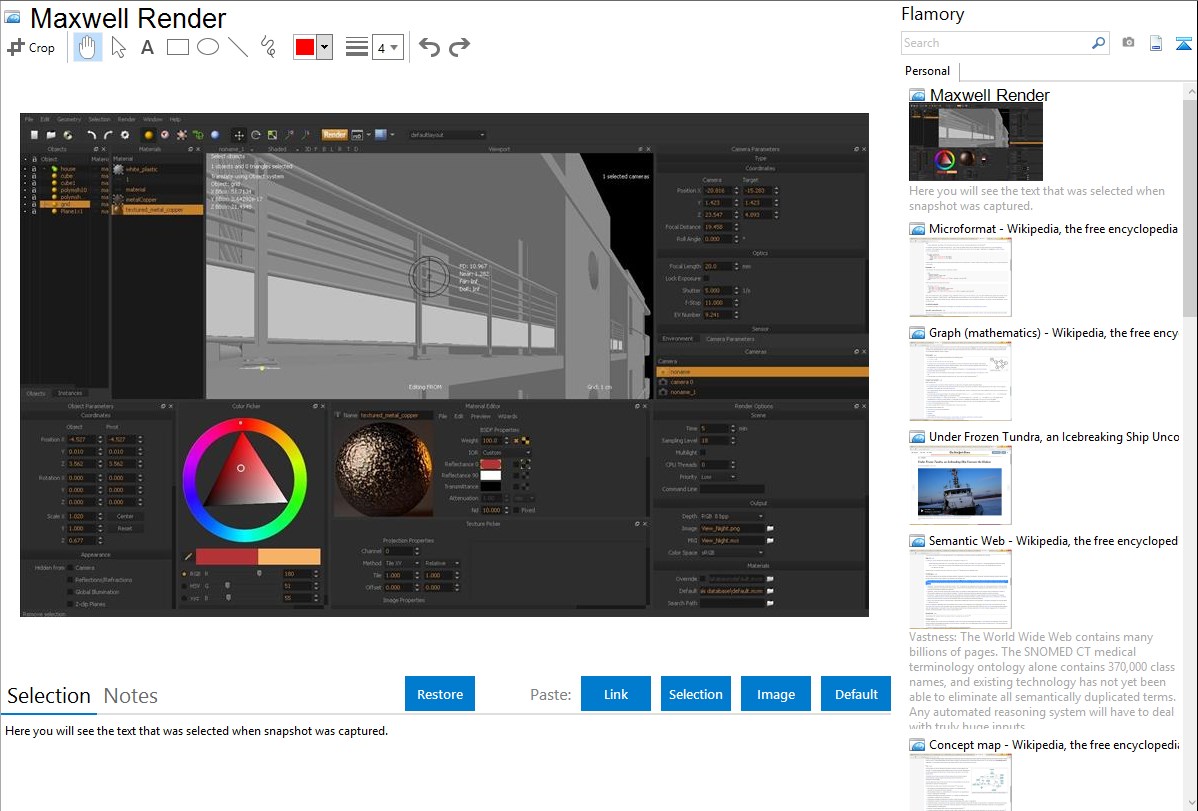Viewport: 1198px width, 811px height.
Task: Click the Concept map snapshot's window icon
Action: click(x=917, y=744)
